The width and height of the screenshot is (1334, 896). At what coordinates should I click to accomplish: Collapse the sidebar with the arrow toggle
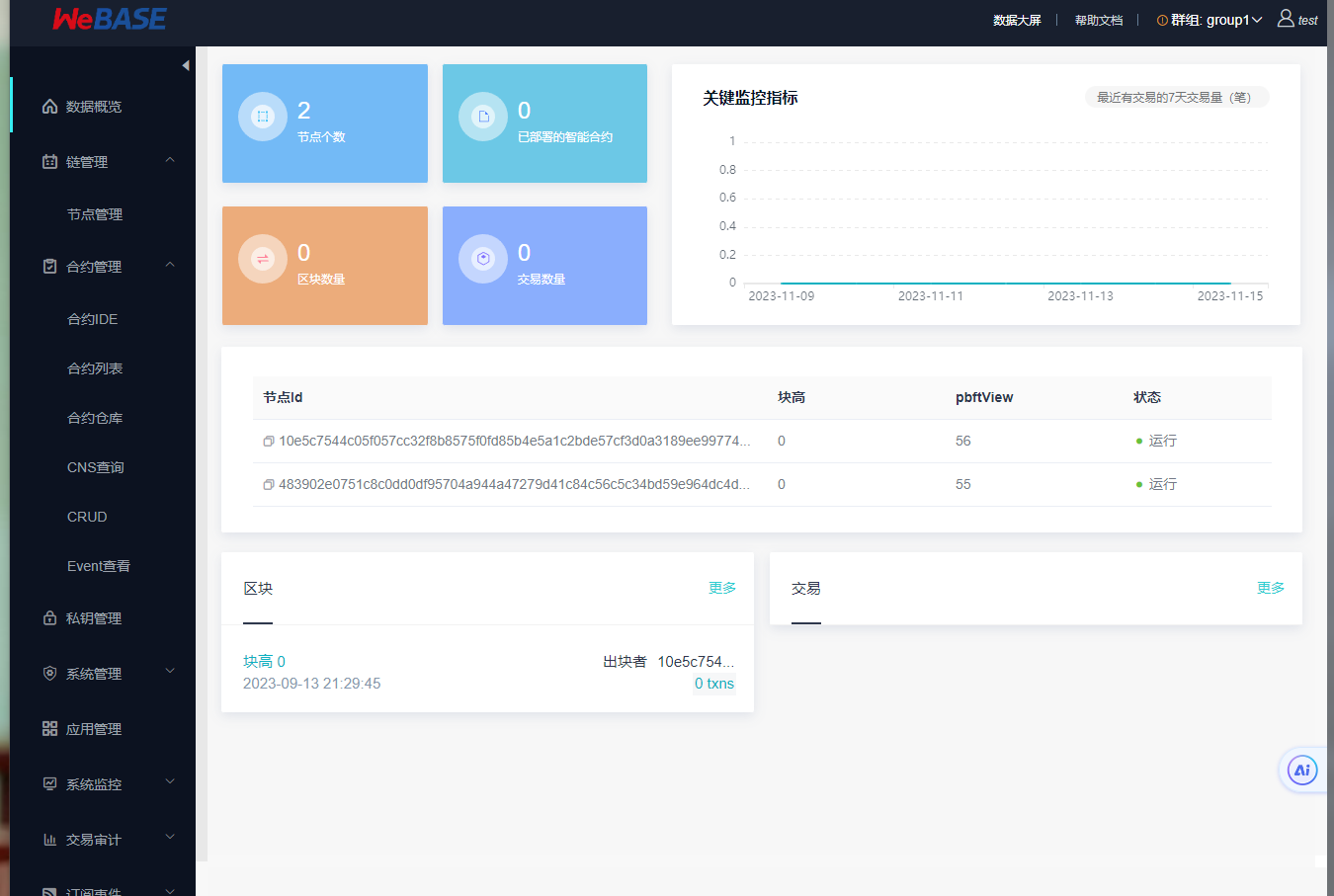pos(185,65)
